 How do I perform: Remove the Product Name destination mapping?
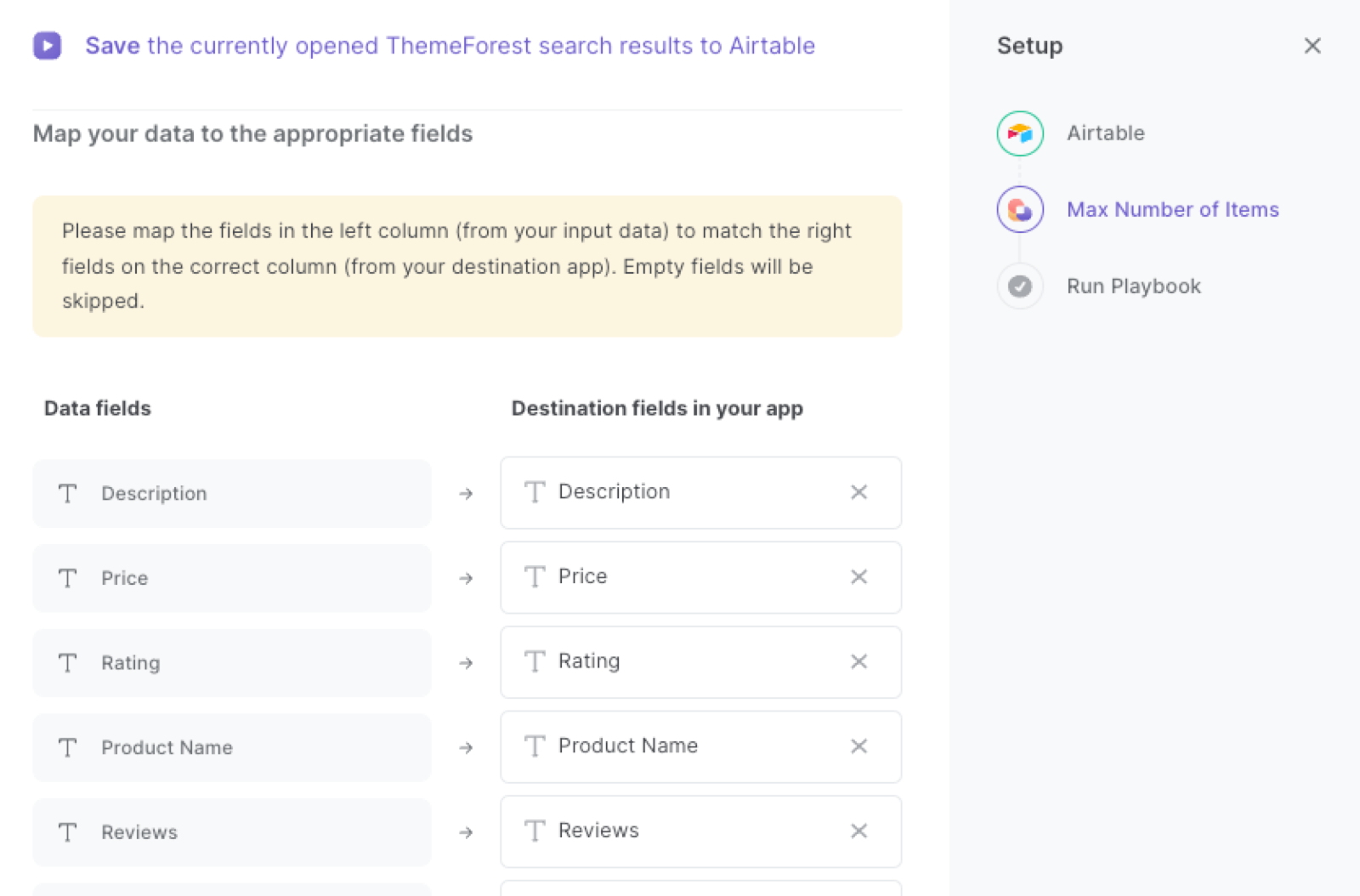[x=859, y=746]
